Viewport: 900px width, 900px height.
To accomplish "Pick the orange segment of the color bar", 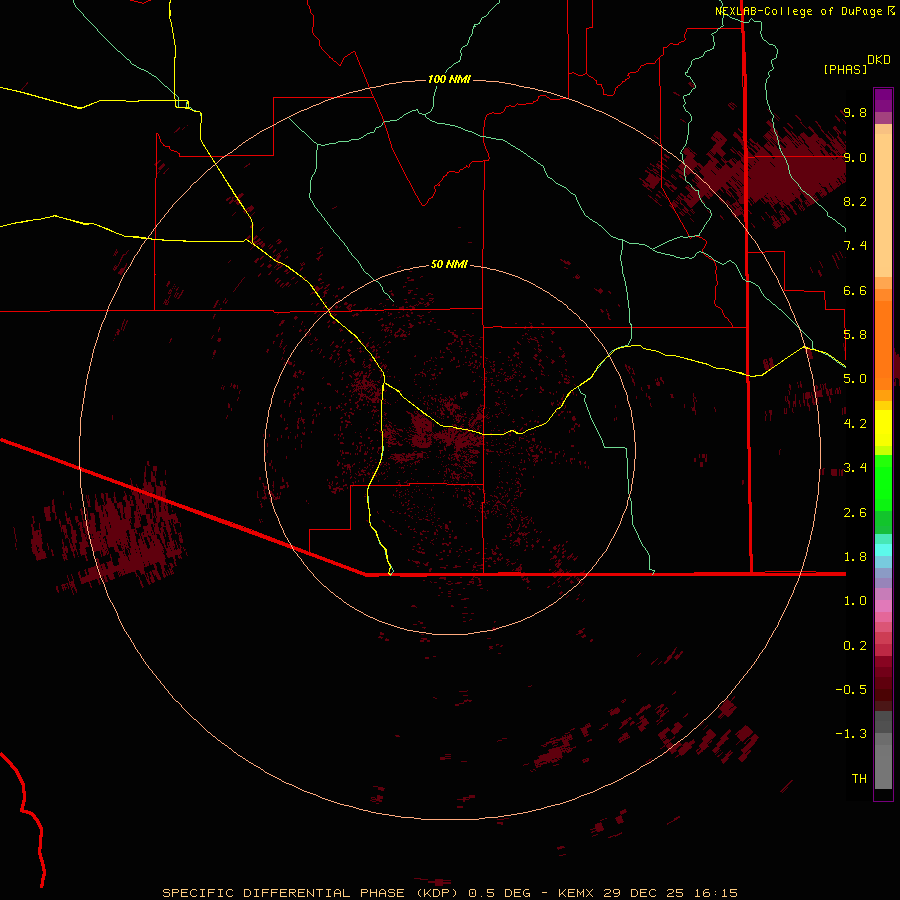I will [883, 345].
